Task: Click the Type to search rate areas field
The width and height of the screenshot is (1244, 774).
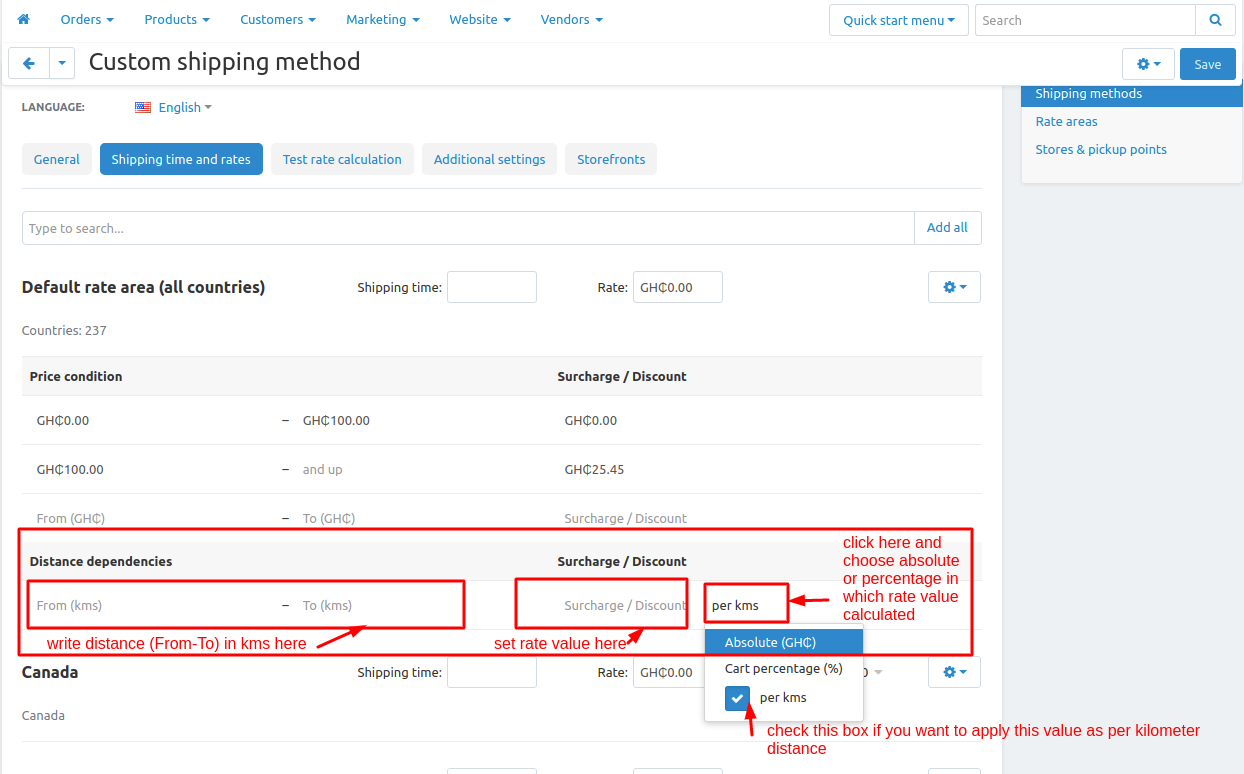Action: point(468,228)
